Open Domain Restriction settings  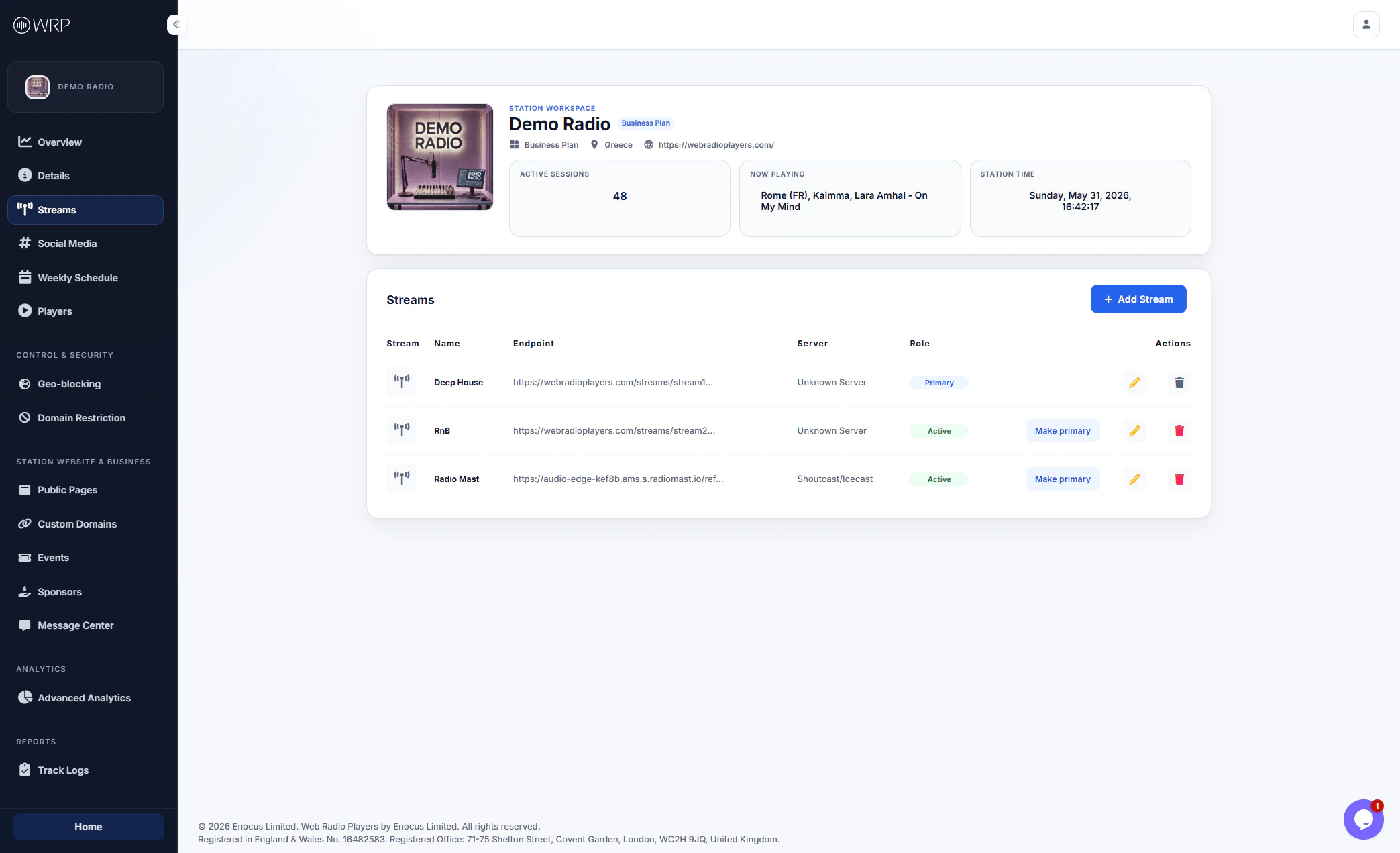pos(85,417)
